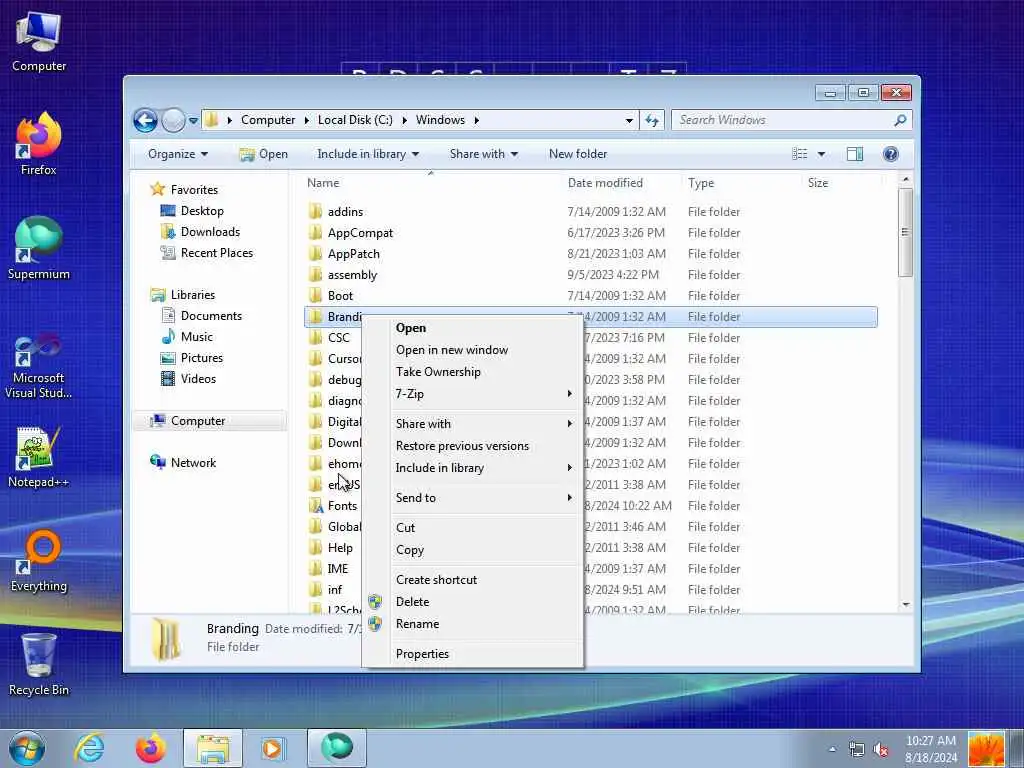
Task: Open the Include in library toolbar dropdown
Action: click(368, 154)
